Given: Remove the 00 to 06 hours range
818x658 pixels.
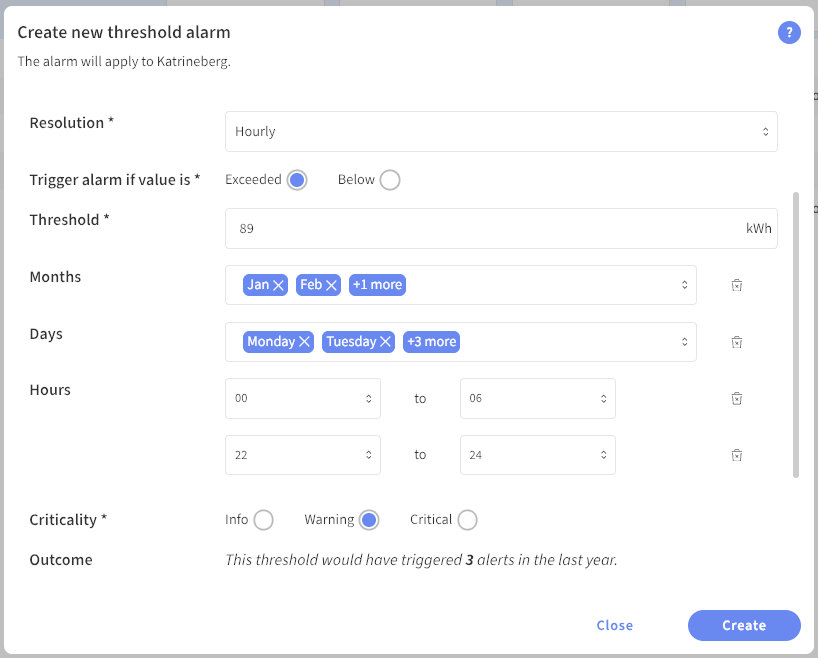Looking at the screenshot, I should click(737, 399).
